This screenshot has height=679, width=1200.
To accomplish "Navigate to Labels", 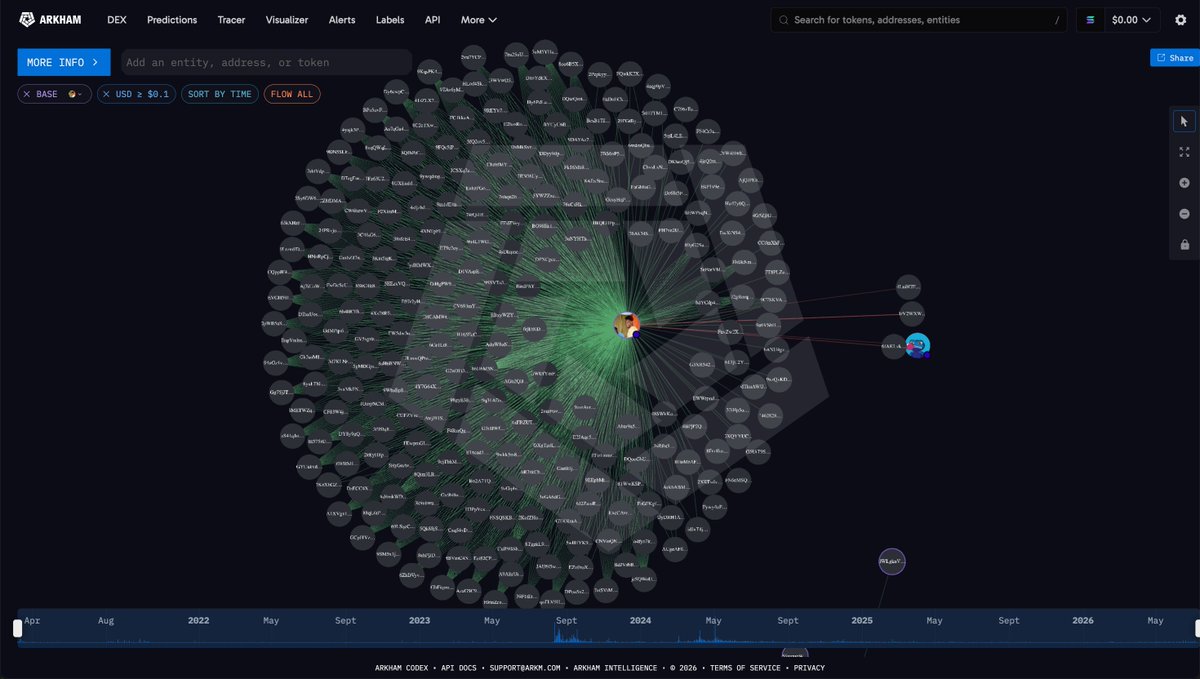I will tap(390, 19).
